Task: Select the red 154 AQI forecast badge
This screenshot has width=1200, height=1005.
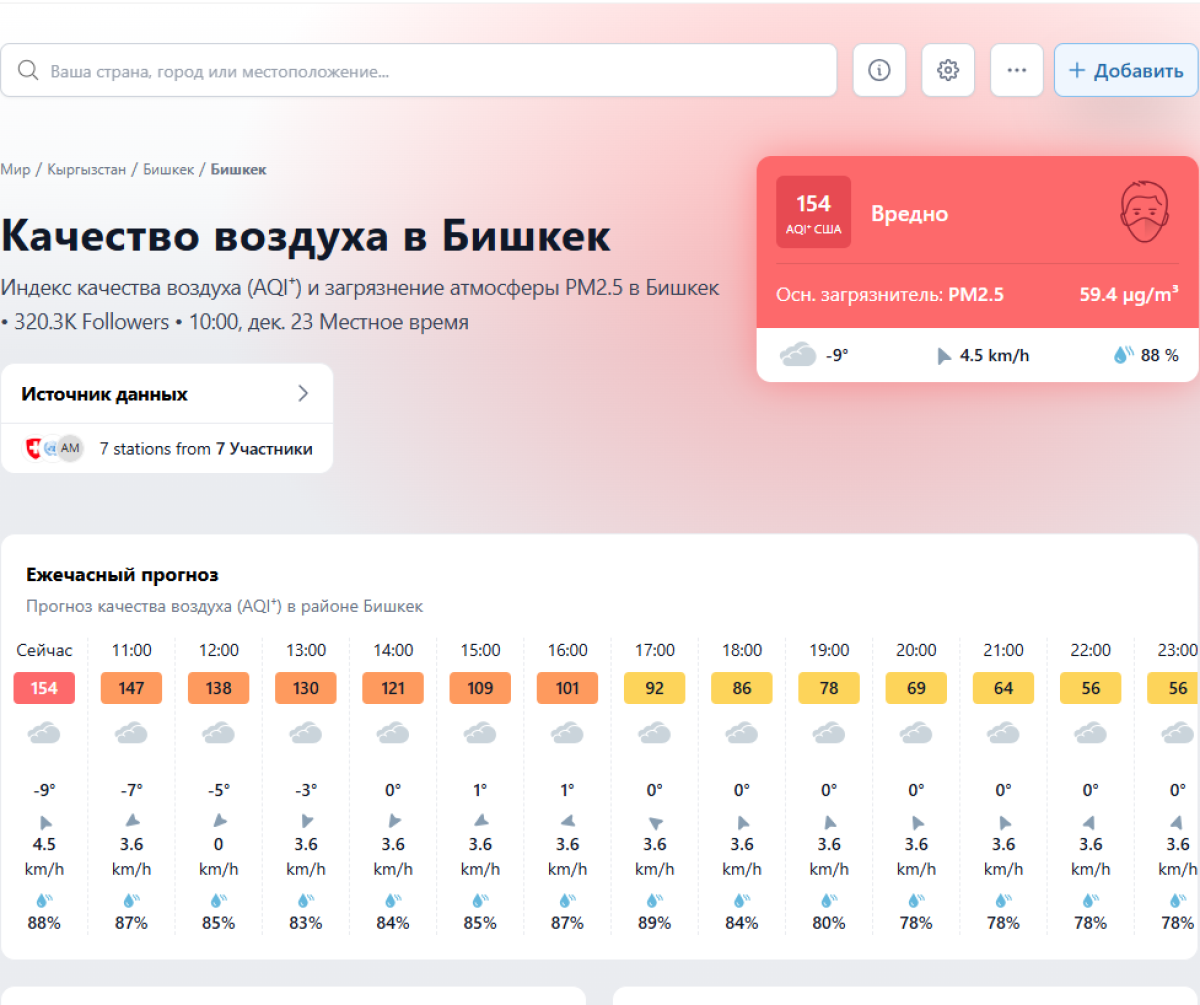Action: (x=44, y=688)
